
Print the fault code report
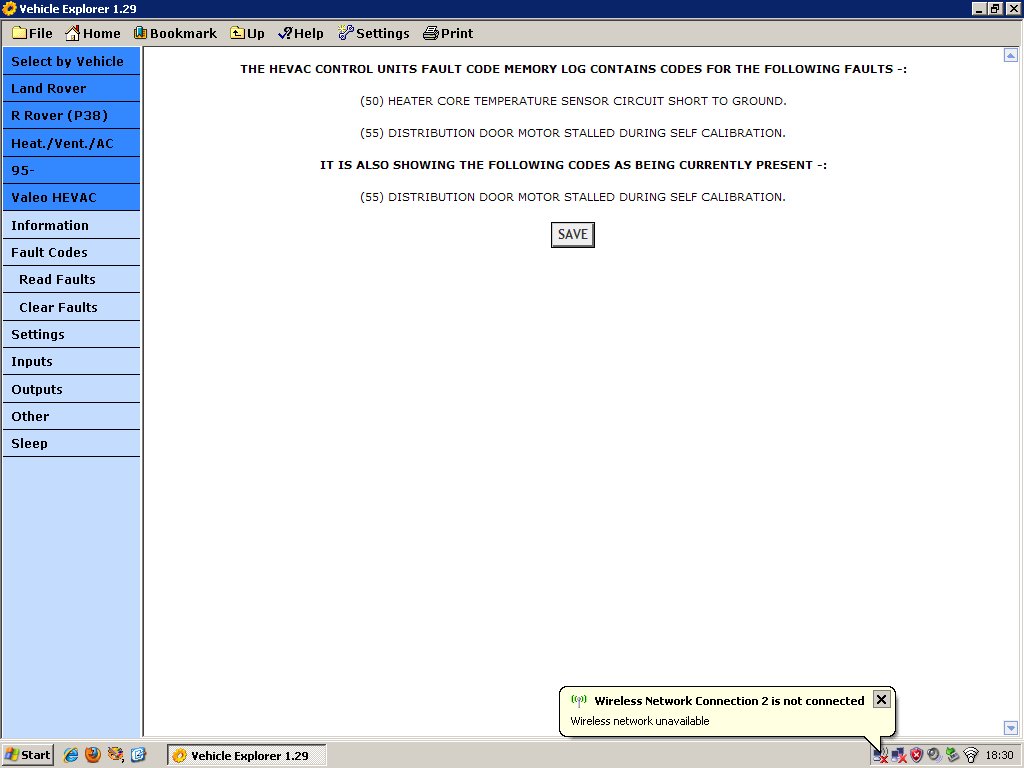click(448, 33)
